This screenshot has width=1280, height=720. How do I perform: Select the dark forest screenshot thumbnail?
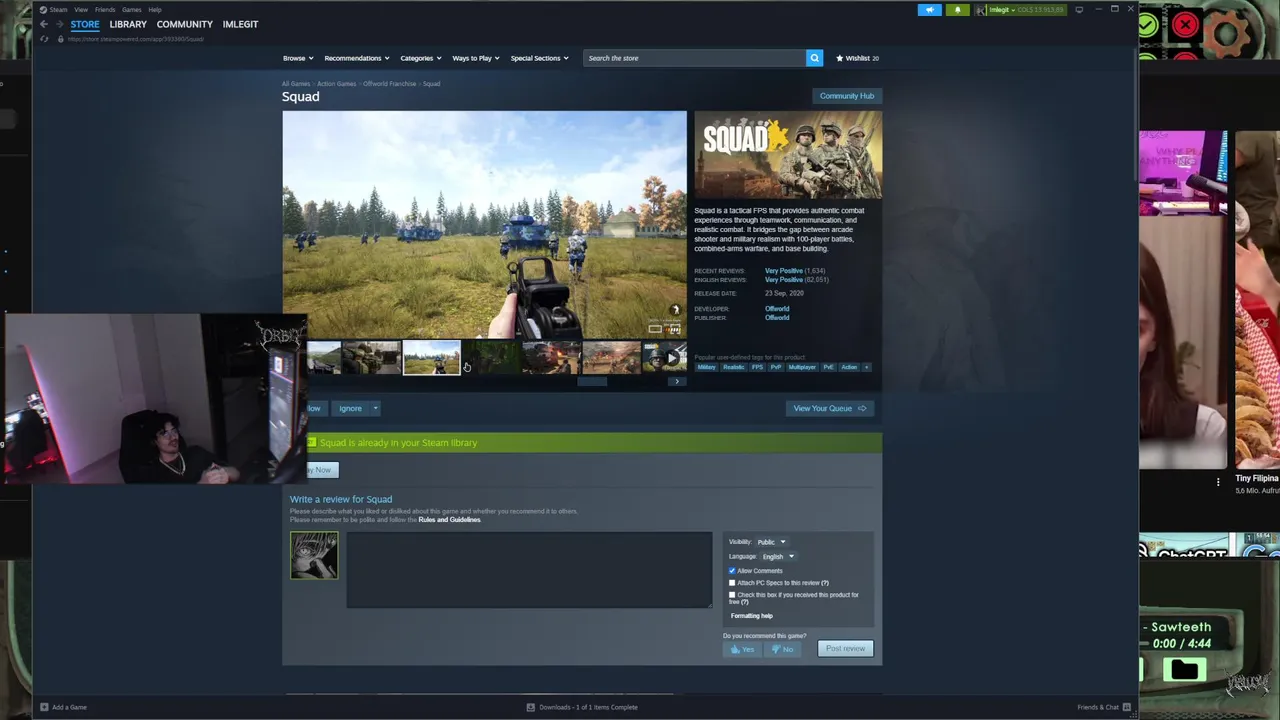pos(491,357)
